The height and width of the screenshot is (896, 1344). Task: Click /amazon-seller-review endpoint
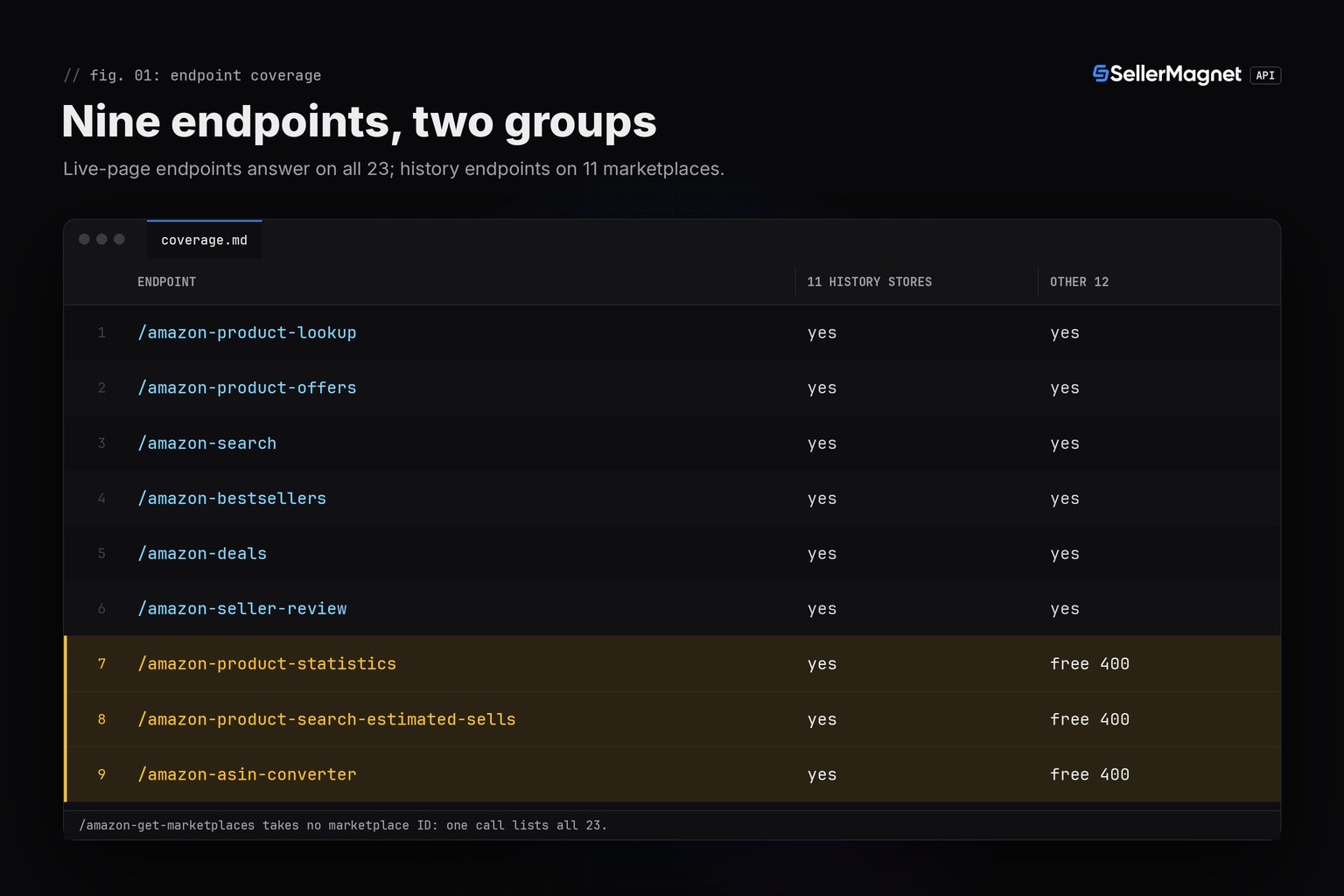coord(241,609)
